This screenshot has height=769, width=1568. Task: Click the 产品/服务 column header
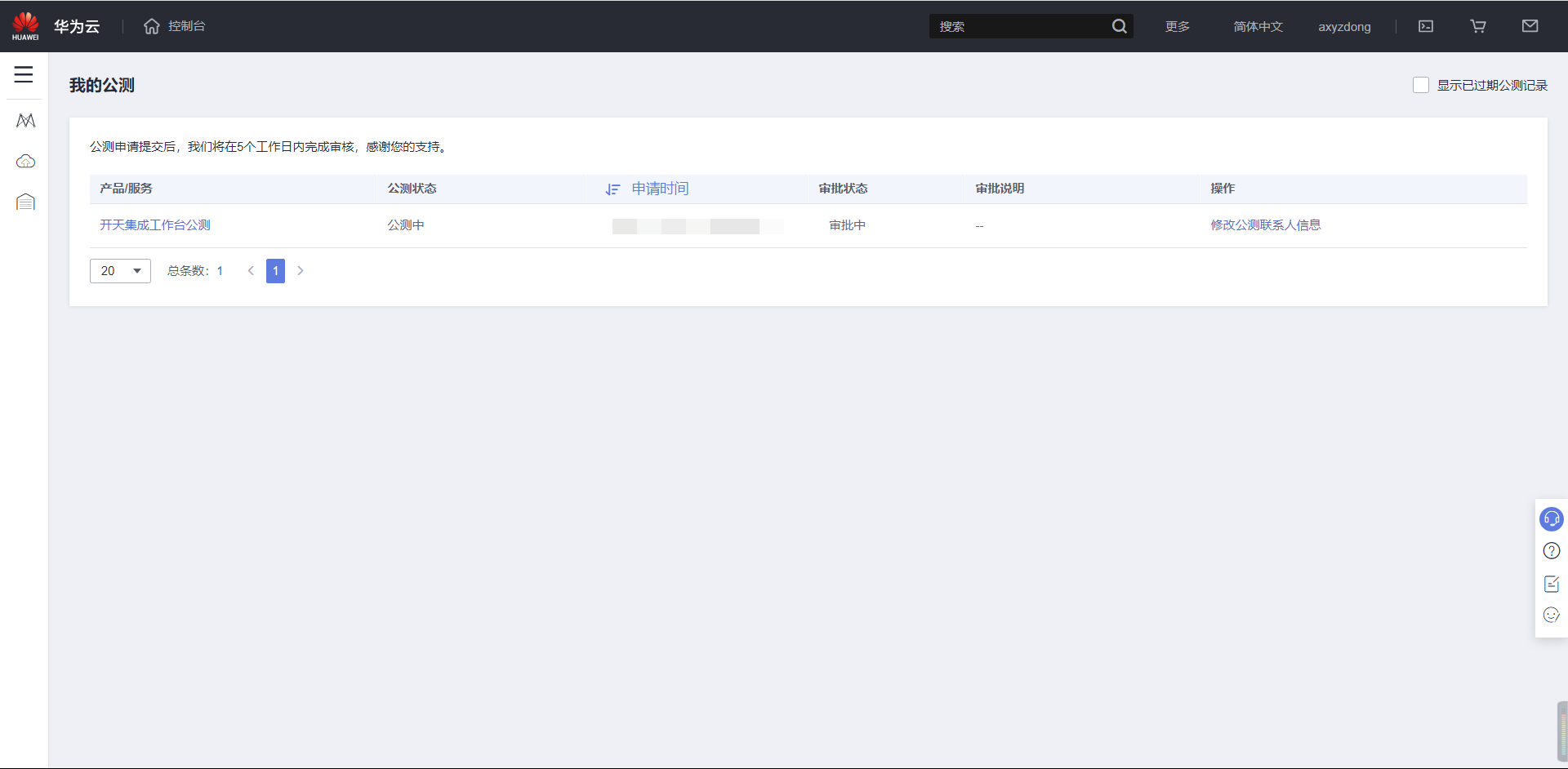(x=126, y=189)
